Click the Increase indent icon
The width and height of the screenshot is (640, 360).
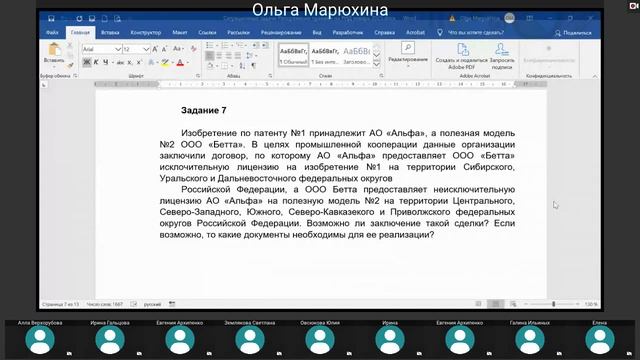click(265, 45)
